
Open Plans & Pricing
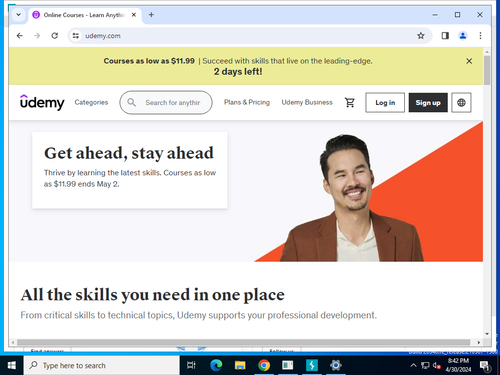point(247,102)
